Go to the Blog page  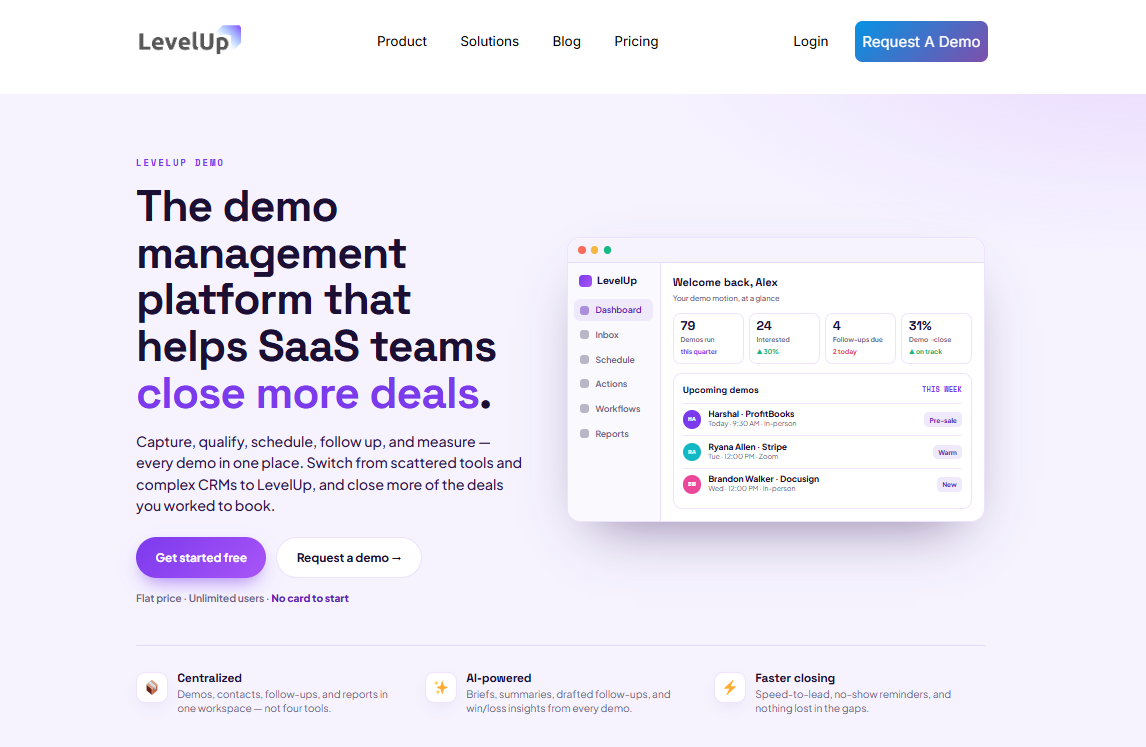[x=566, y=42]
